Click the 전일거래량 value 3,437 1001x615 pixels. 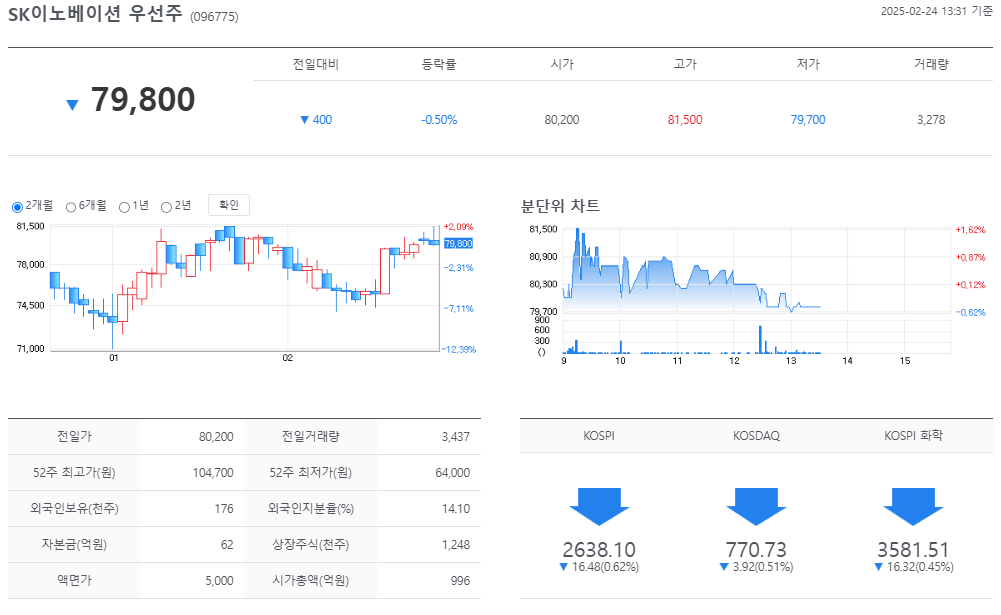pyautogui.click(x=455, y=437)
